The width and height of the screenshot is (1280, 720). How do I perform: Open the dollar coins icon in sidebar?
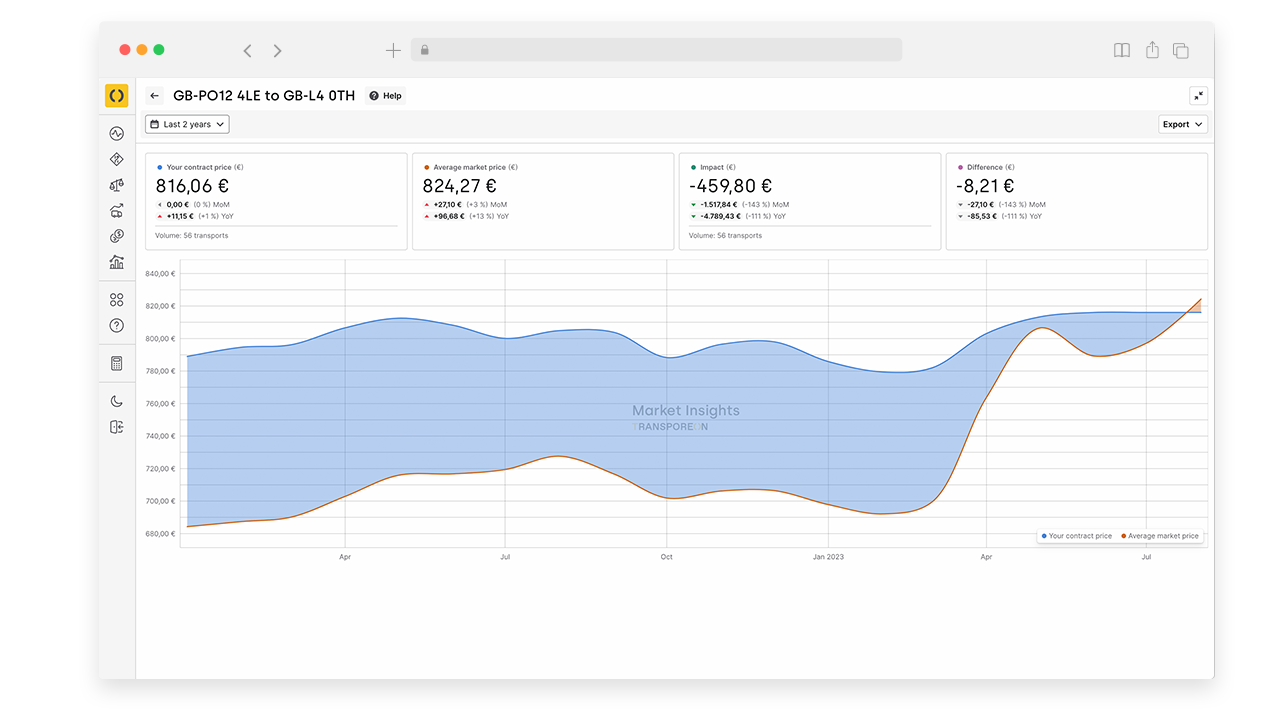click(117, 237)
